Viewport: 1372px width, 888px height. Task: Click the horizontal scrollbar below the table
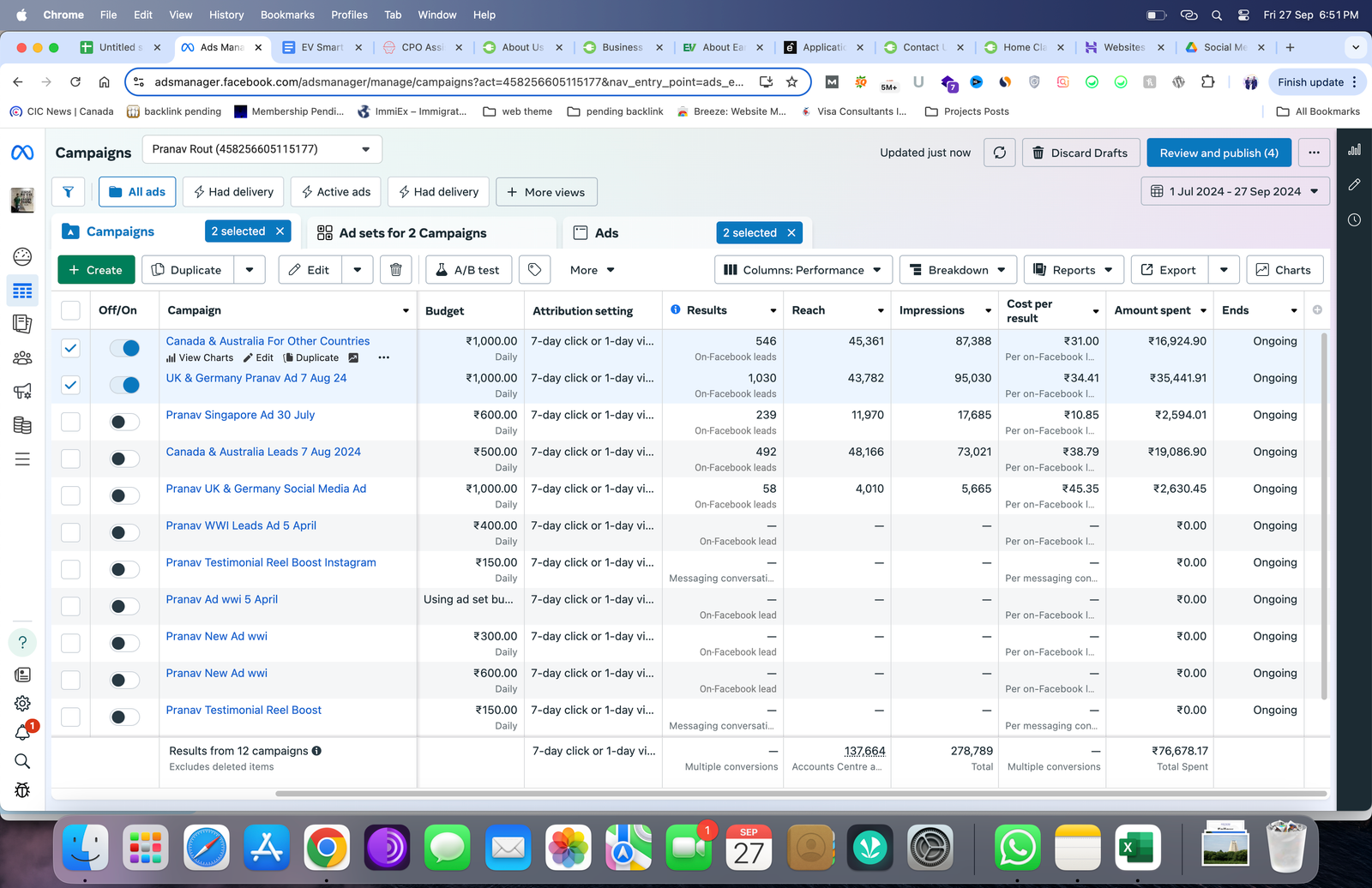click(x=800, y=794)
